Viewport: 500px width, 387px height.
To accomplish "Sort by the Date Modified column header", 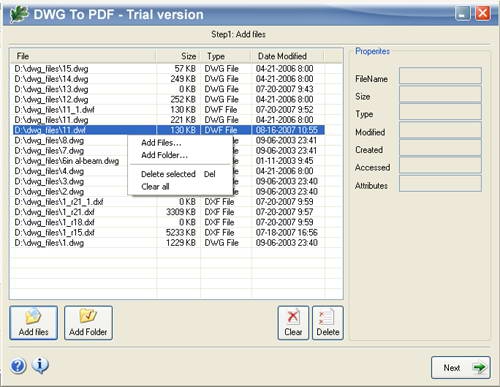I will pos(287,56).
